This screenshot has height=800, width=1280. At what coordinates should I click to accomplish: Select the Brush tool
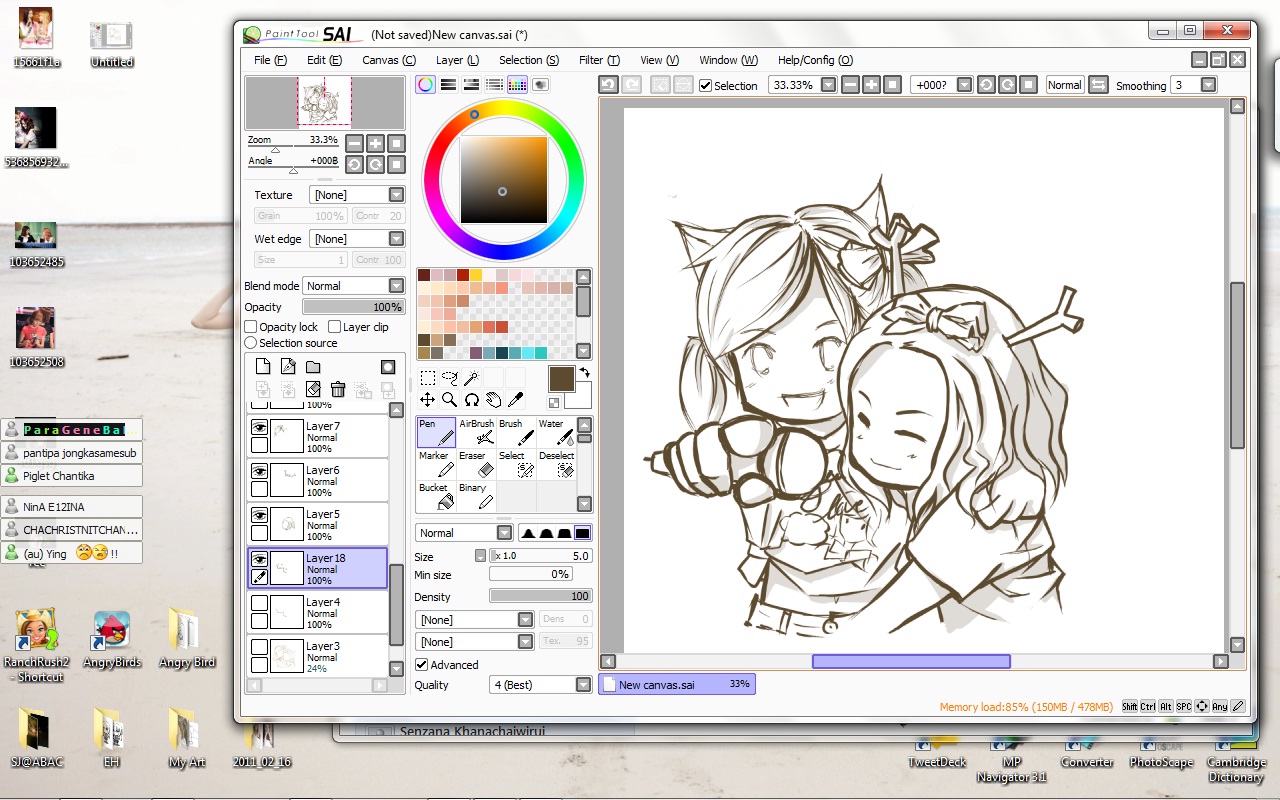(x=516, y=432)
